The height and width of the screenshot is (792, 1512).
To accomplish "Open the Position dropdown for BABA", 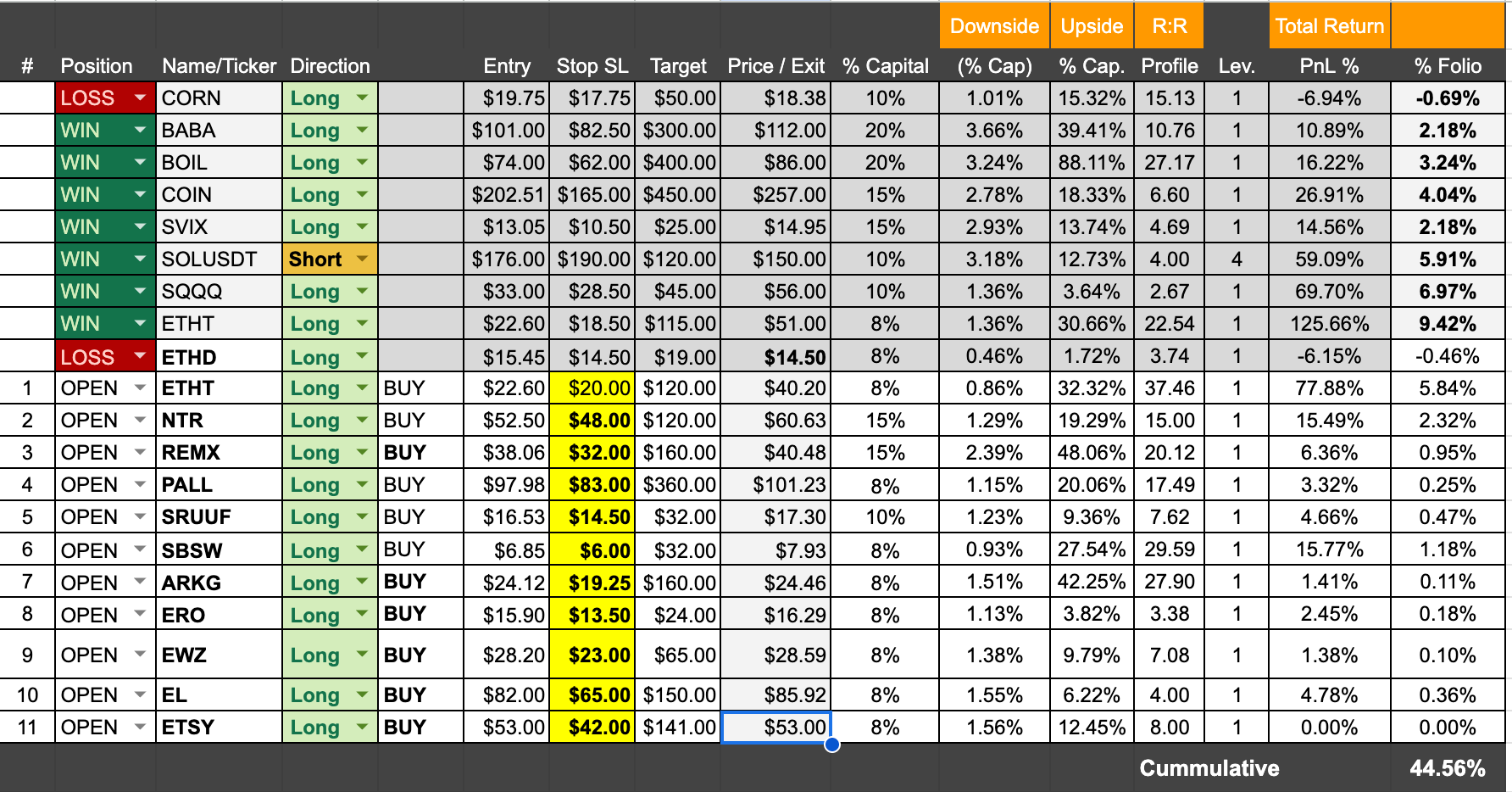I will [x=140, y=130].
